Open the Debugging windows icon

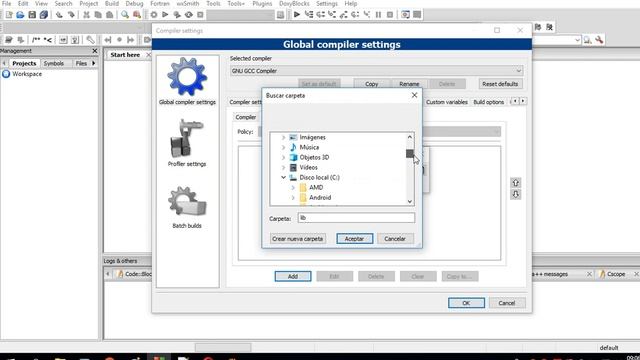(x=405, y=15)
